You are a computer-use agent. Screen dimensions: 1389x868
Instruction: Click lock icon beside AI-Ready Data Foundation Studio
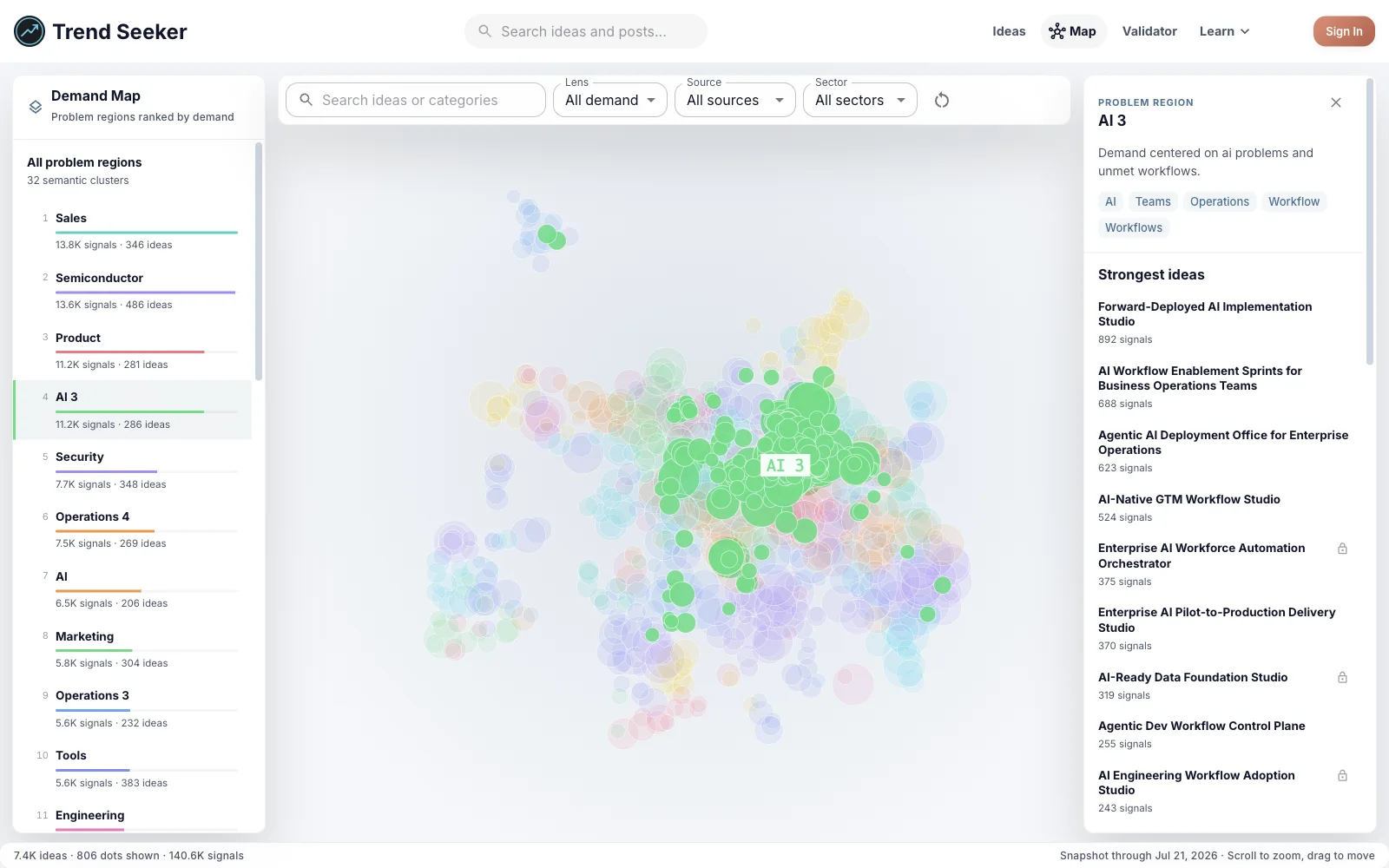pyautogui.click(x=1342, y=677)
